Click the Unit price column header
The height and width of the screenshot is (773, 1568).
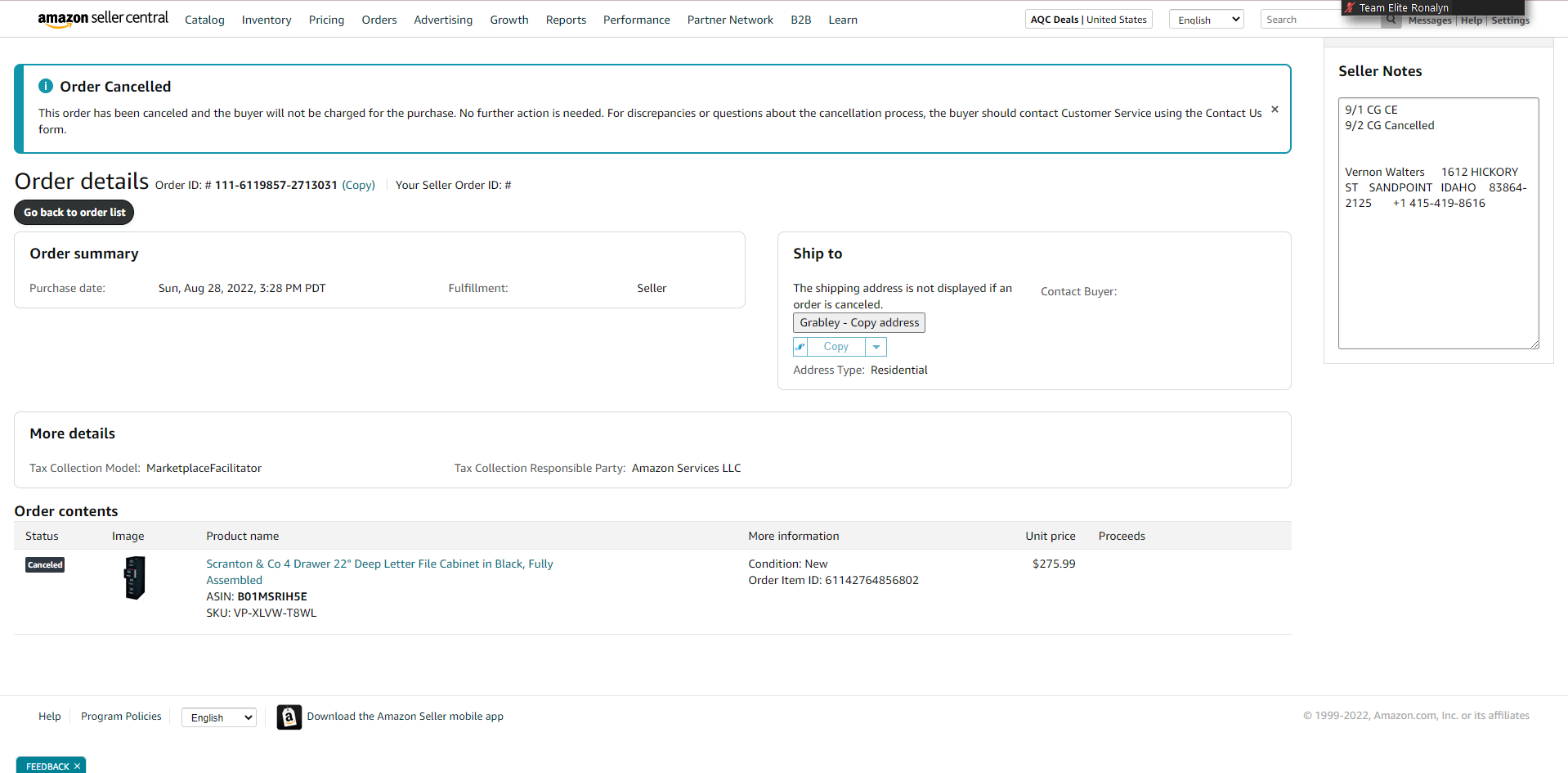click(1051, 536)
